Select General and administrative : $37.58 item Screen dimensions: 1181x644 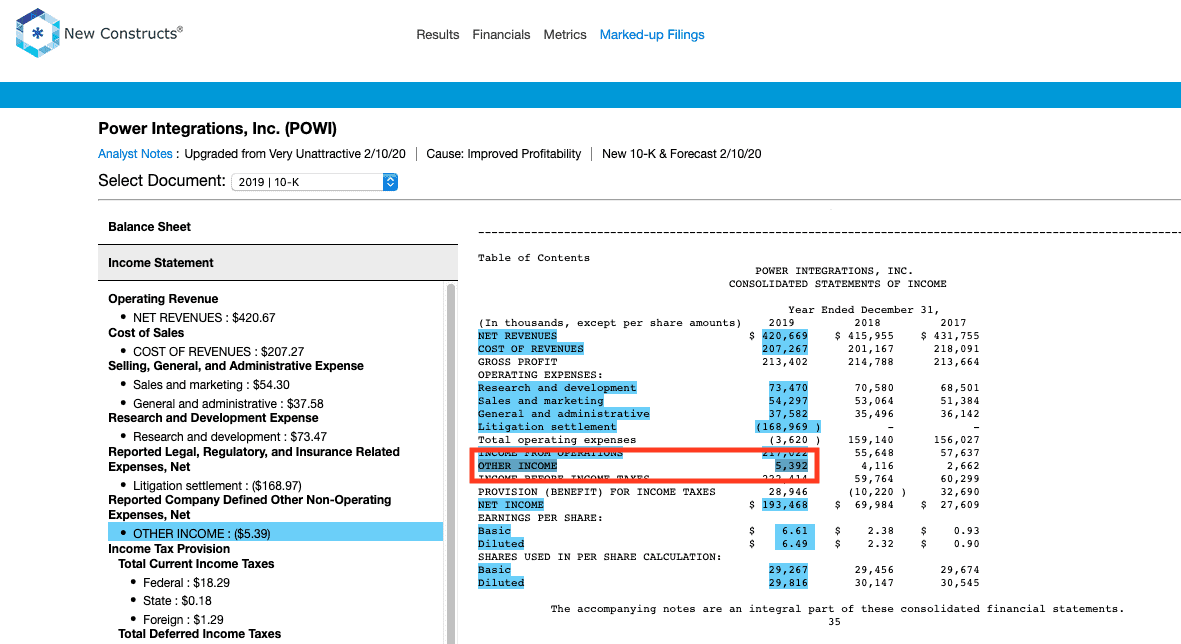pyautogui.click(x=227, y=404)
